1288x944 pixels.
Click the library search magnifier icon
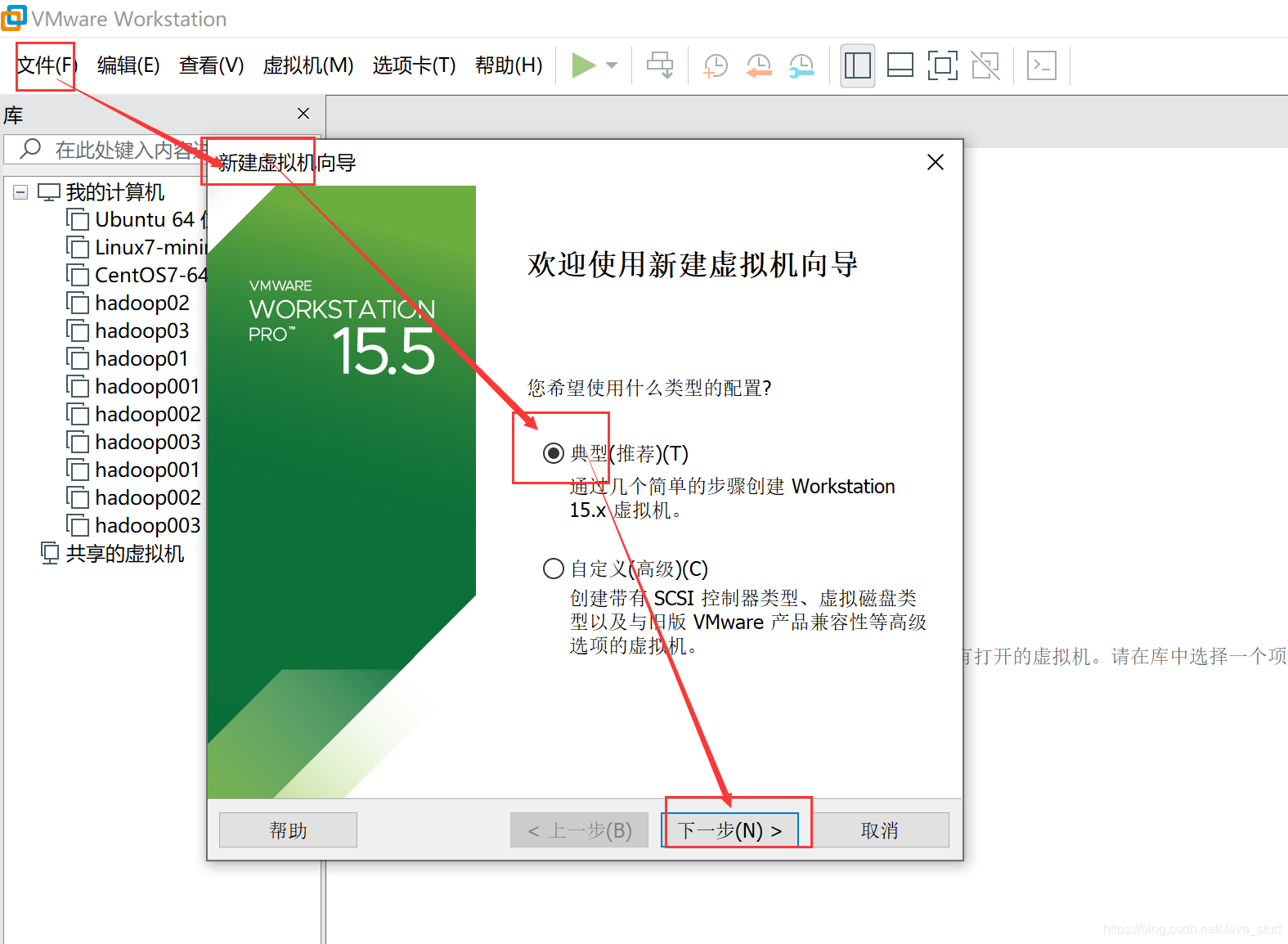coord(30,149)
